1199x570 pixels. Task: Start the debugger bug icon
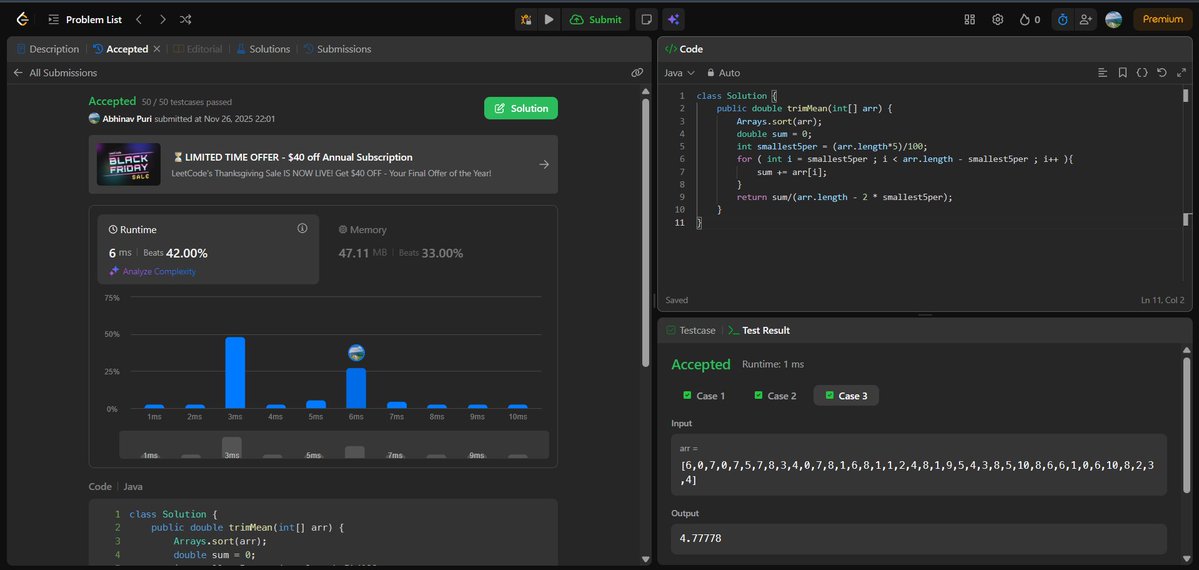526,19
